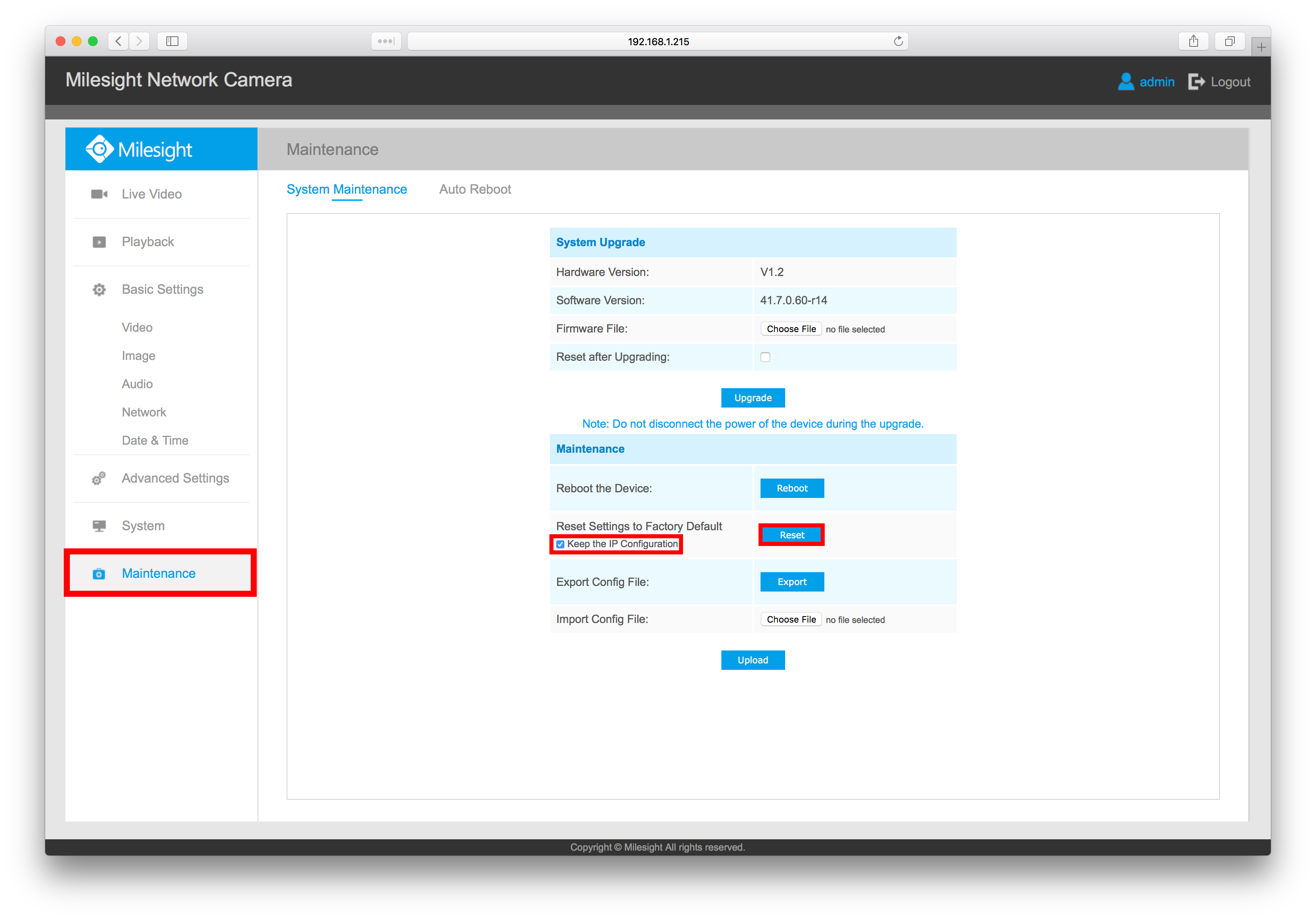Open Date & Time settings item
The image size is (1316, 920).
click(x=155, y=441)
